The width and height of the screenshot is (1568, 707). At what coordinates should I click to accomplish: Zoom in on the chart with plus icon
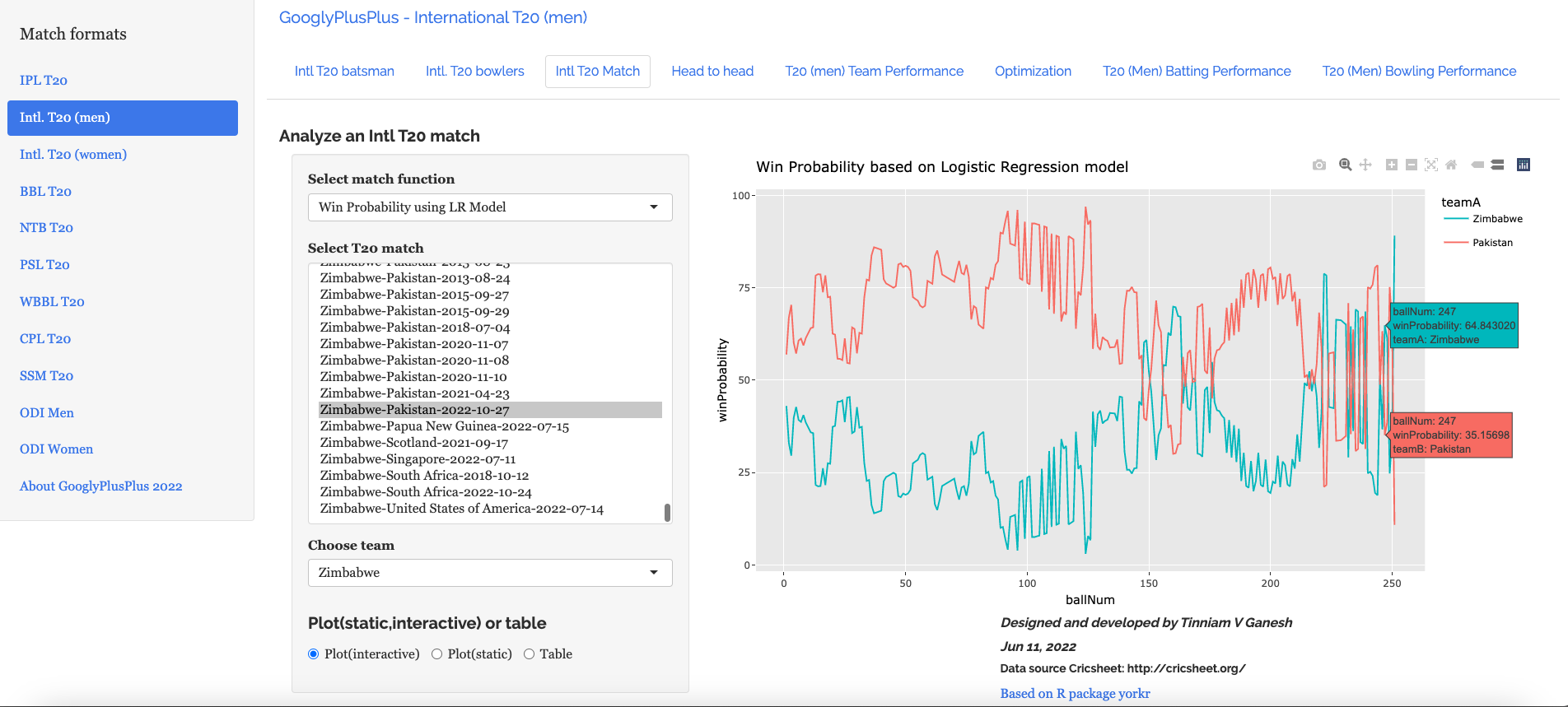point(1392,165)
